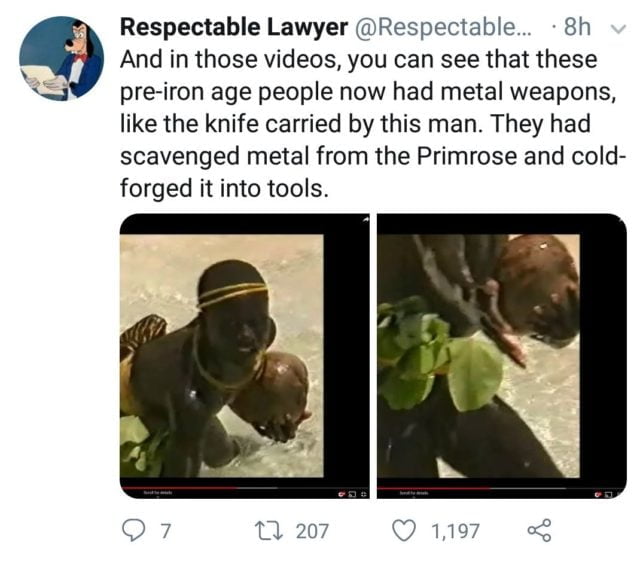Open the share tweet icon
The image size is (640, 561).
541,531
